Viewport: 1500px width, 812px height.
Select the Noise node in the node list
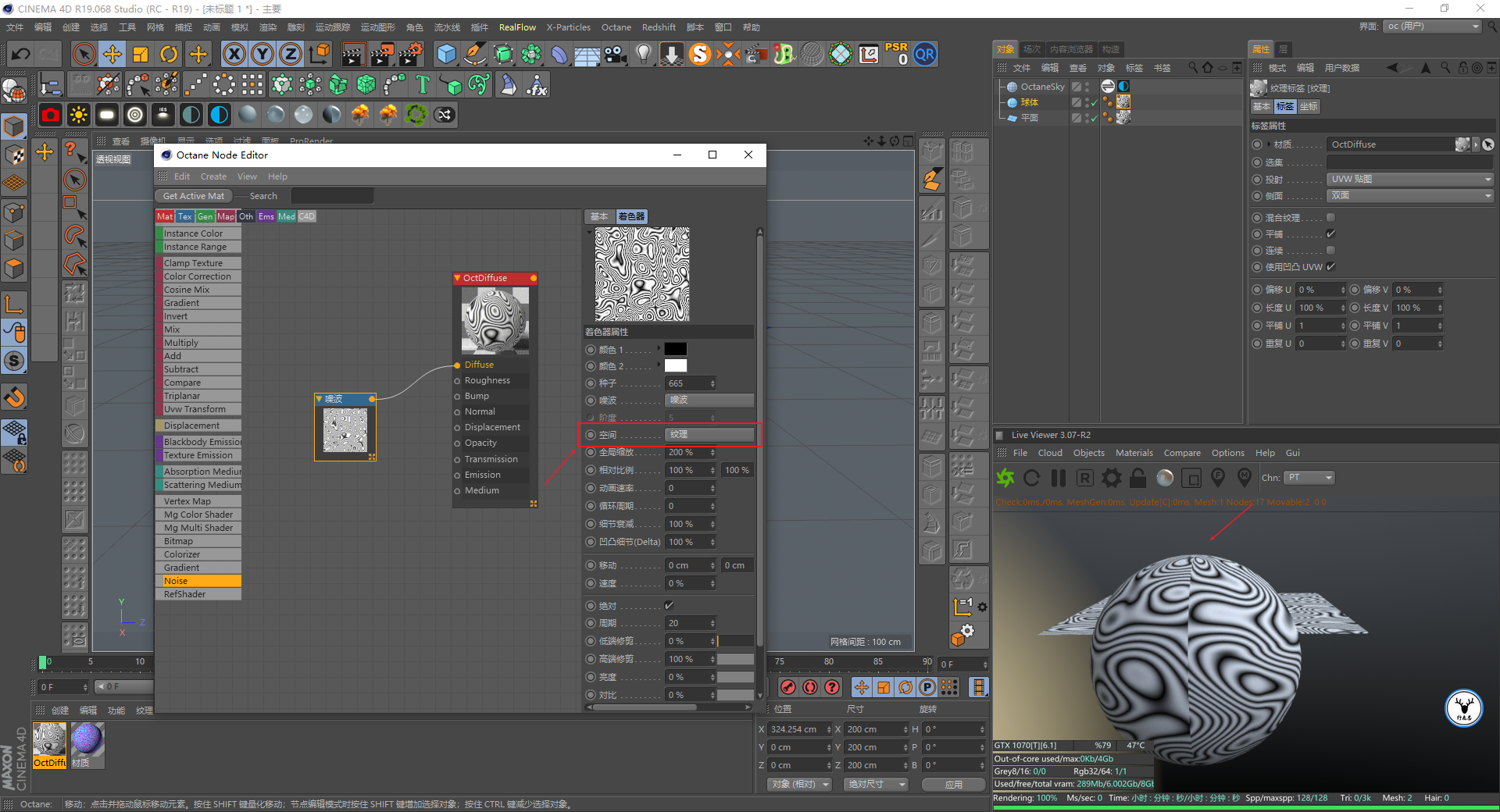(x=198, y=581)
